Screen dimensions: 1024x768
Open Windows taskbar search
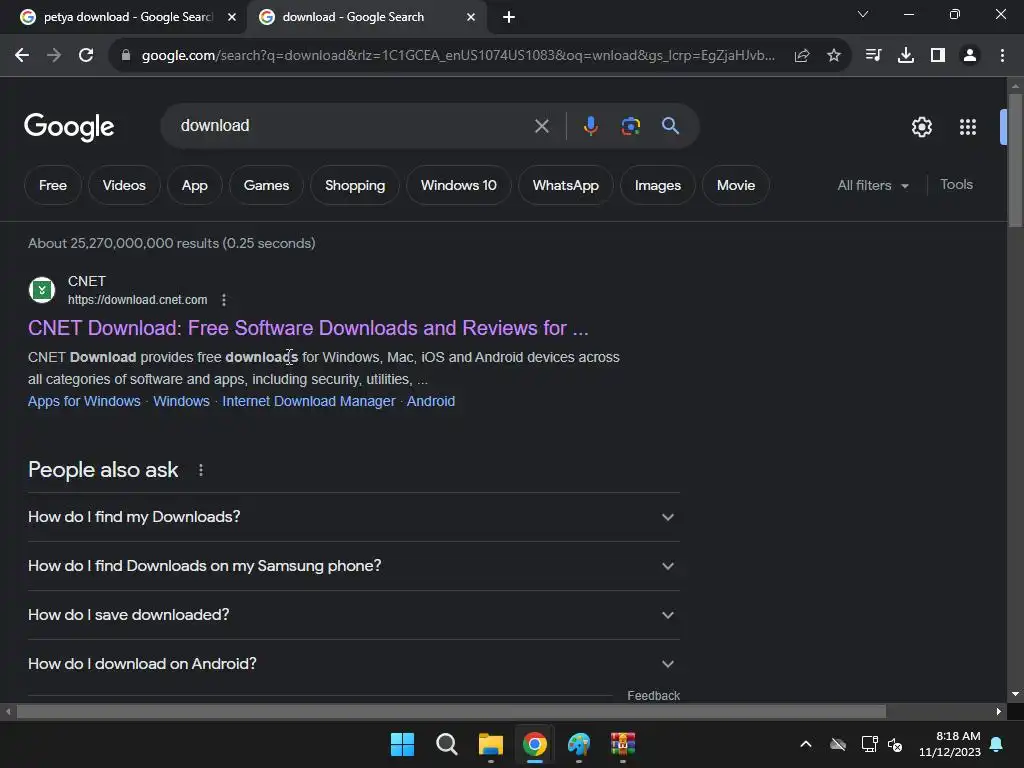[447, 744]
